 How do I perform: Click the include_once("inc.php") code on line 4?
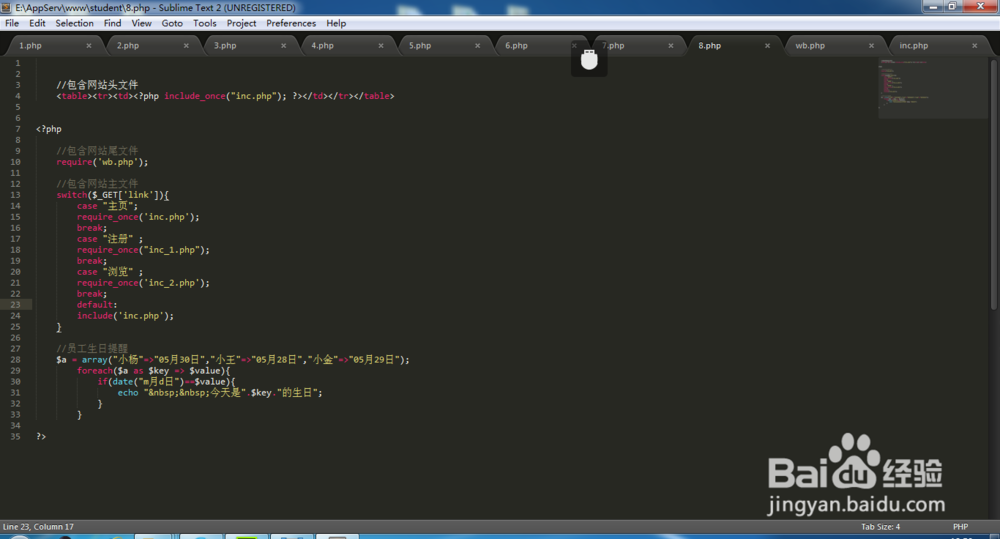[225, 96]
